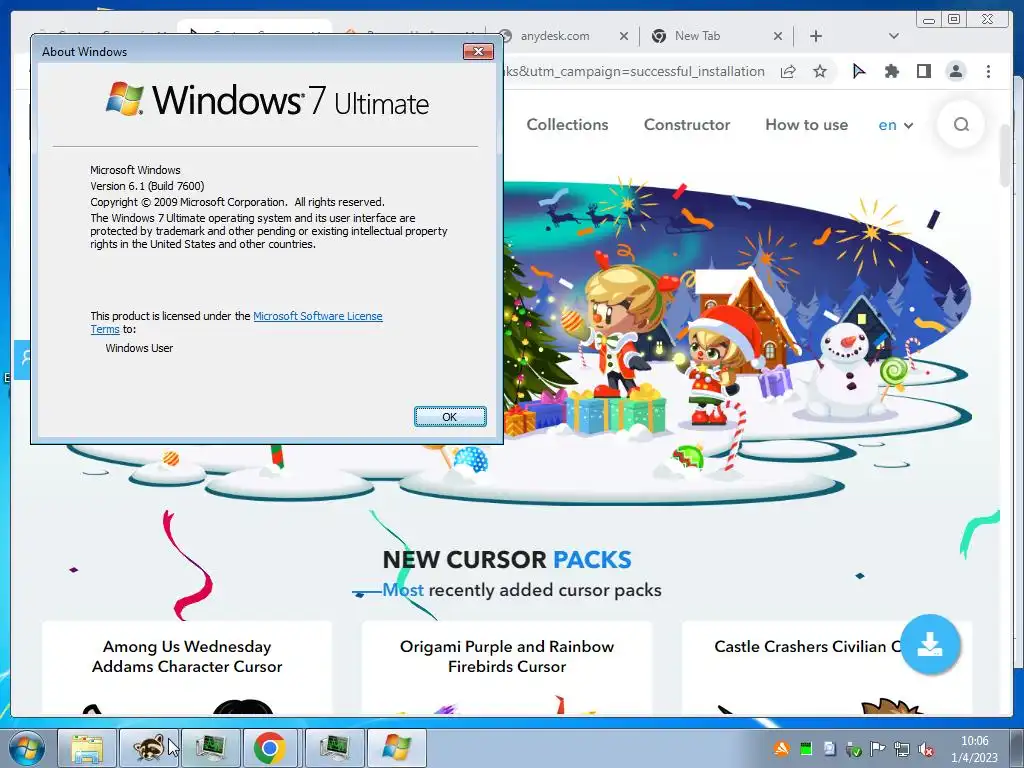Open the Action Center flag icon
The image size is (1024, 768).
point(877,749)
